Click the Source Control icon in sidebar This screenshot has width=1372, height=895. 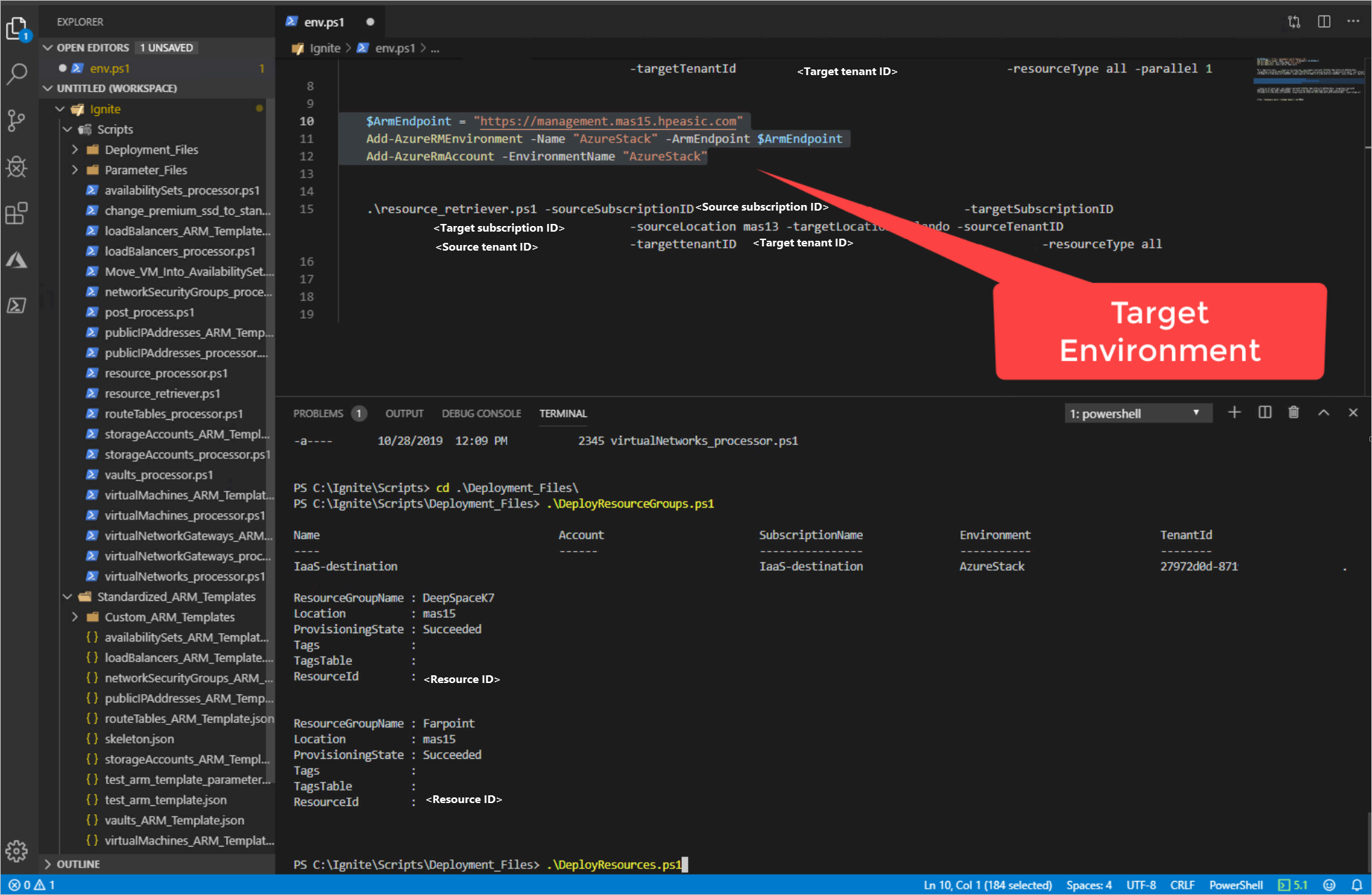pos(18,119)
